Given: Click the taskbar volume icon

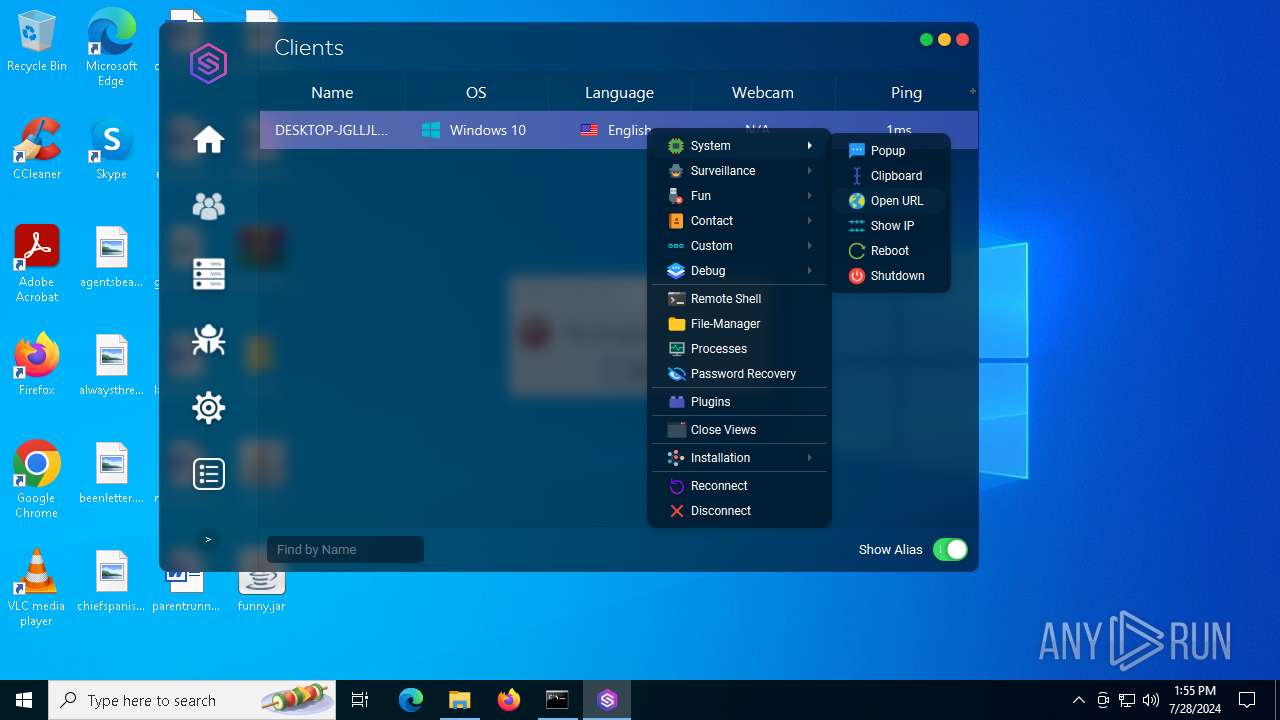Looking at the screenshot, I should click(x=1151, y=700).
